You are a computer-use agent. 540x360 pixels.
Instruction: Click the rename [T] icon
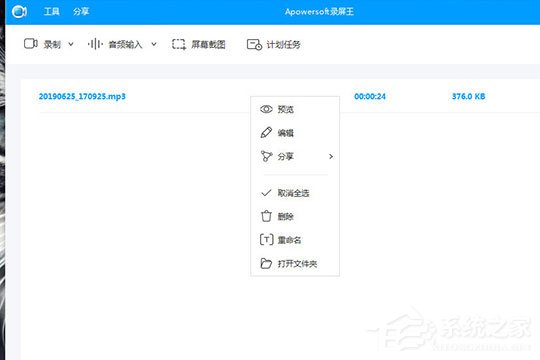(x=266, y=239)
